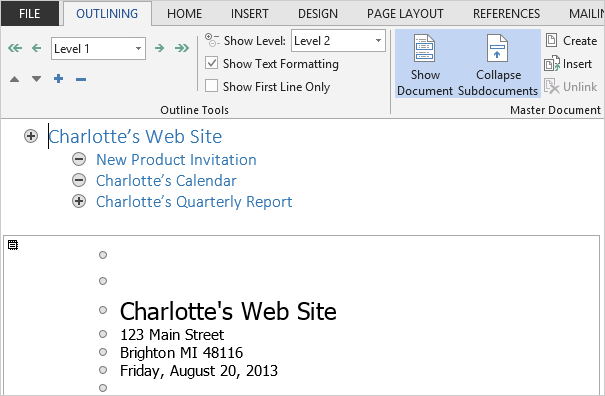This screenshot has height=396, width=605.
Task: Click the New Product Invitation heading
Action: click(x=176, y=159)
